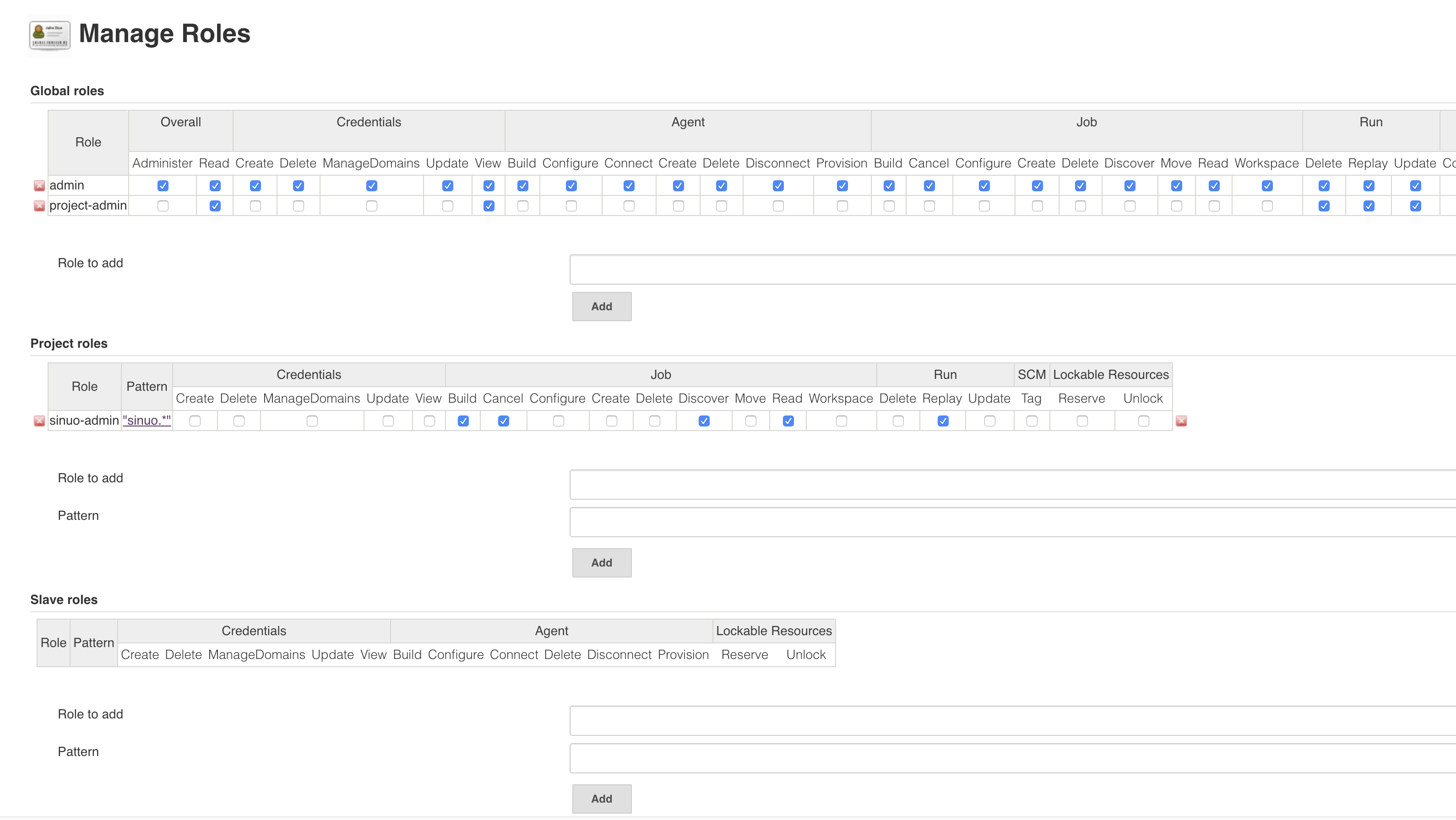This screenshot has width=1456, height=820.
Task: Open the "sinuo.*" pattern link
Action: coord(147,420)
